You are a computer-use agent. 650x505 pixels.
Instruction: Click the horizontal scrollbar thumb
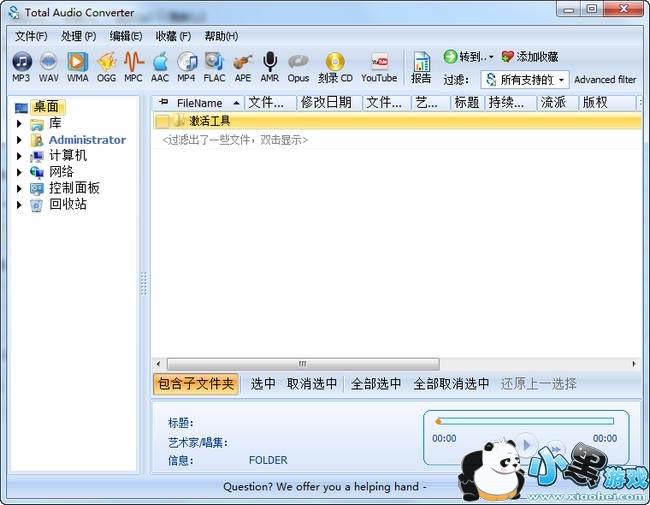tap(303, 364)
